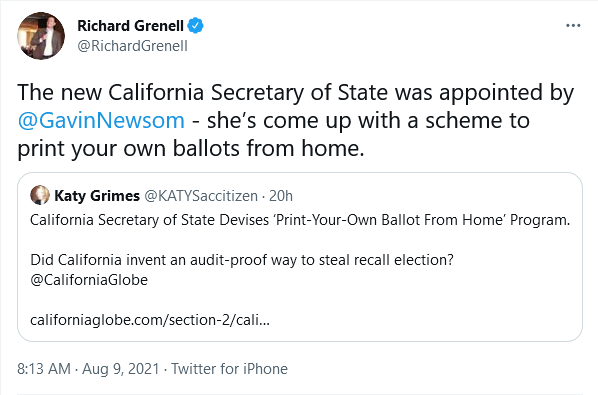598x395 pixels.
Task: Click the @RichardGrenell handle
Action: (x=132, y=46)
